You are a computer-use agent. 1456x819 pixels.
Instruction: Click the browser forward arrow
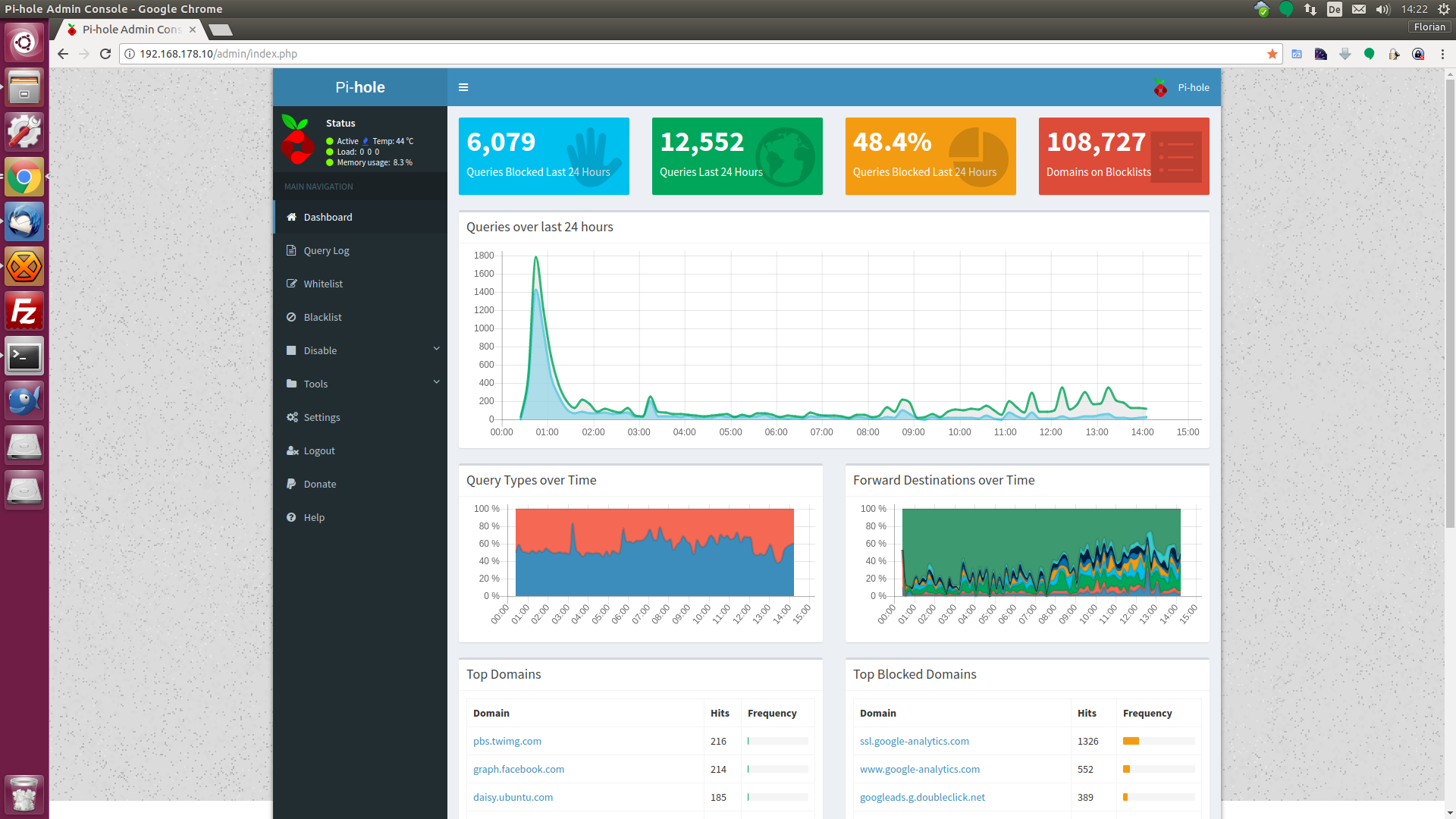point(84,54)
